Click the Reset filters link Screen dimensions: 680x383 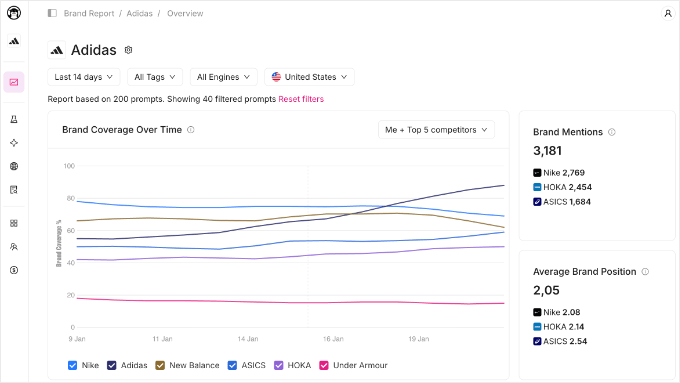pyautogui.click(x=301, y=99)
